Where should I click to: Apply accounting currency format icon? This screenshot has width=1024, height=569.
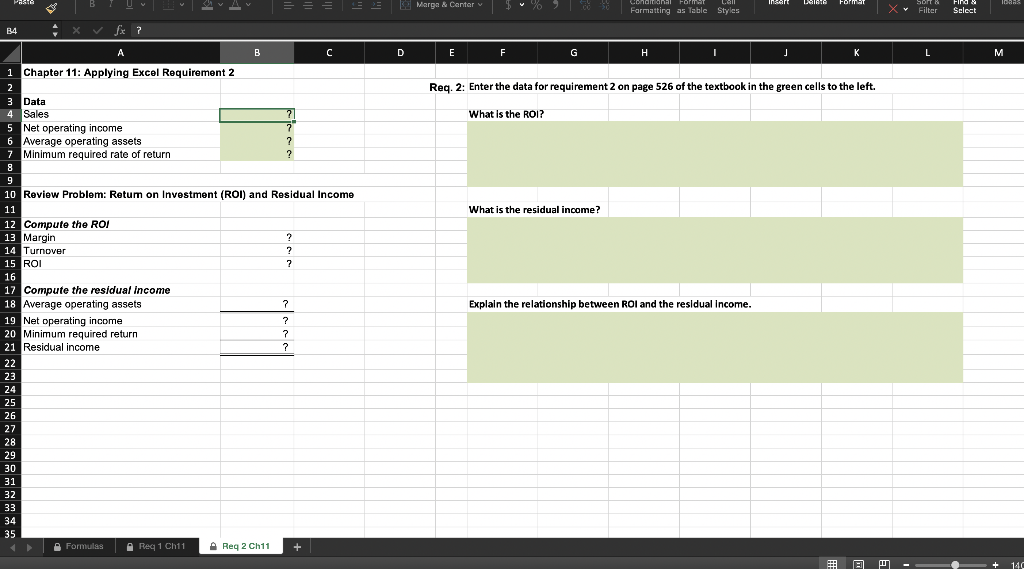click(x=508, y=5)
